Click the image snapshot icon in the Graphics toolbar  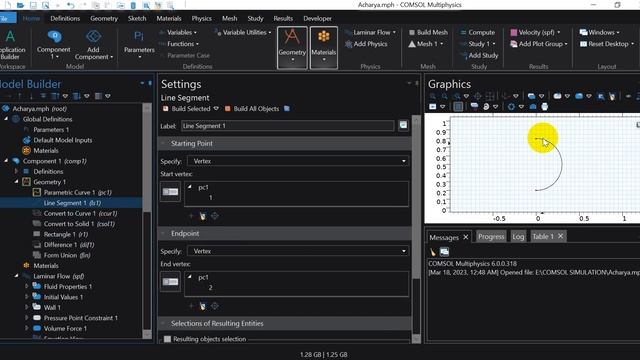coord(533,107)
